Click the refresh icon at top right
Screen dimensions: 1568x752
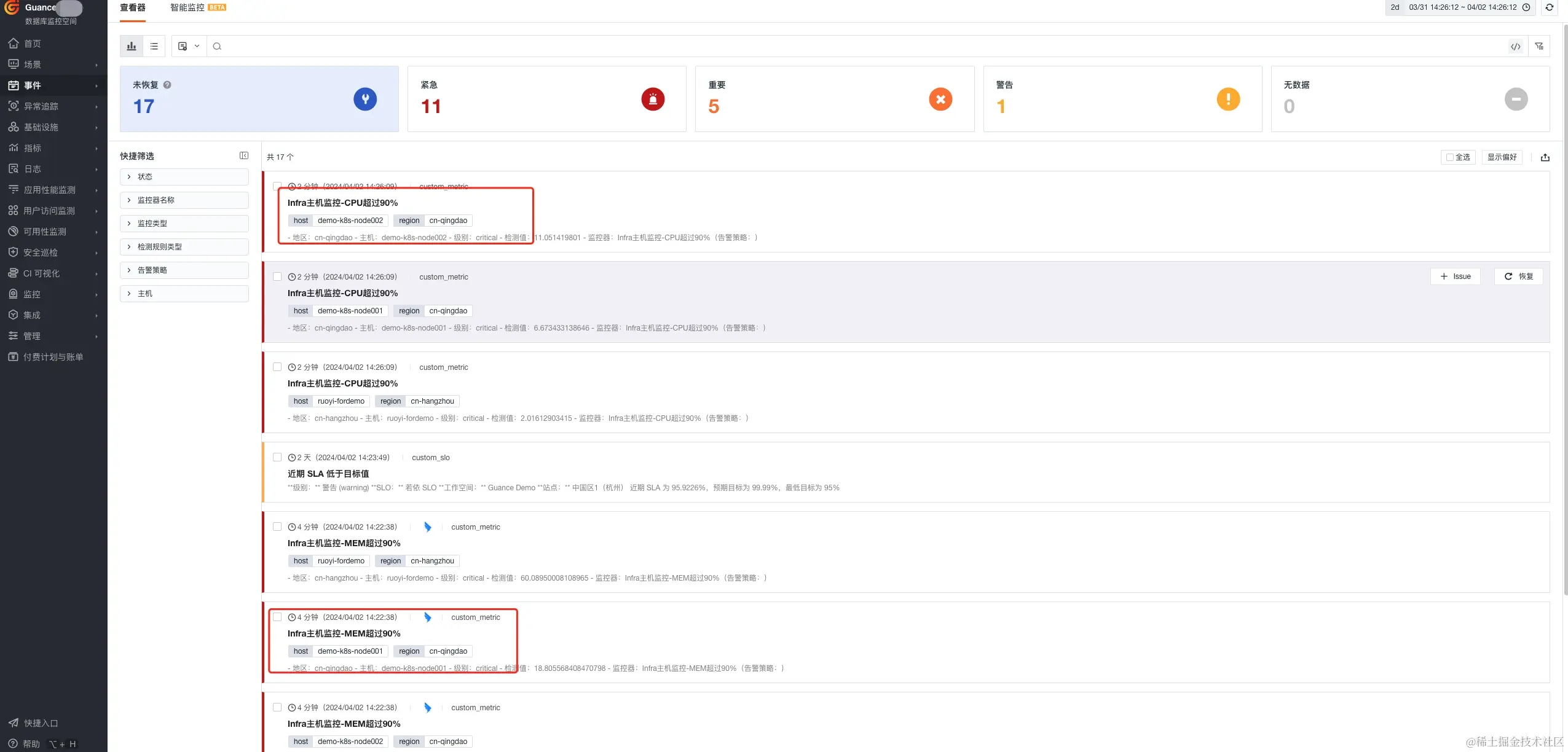(1550, 7)
